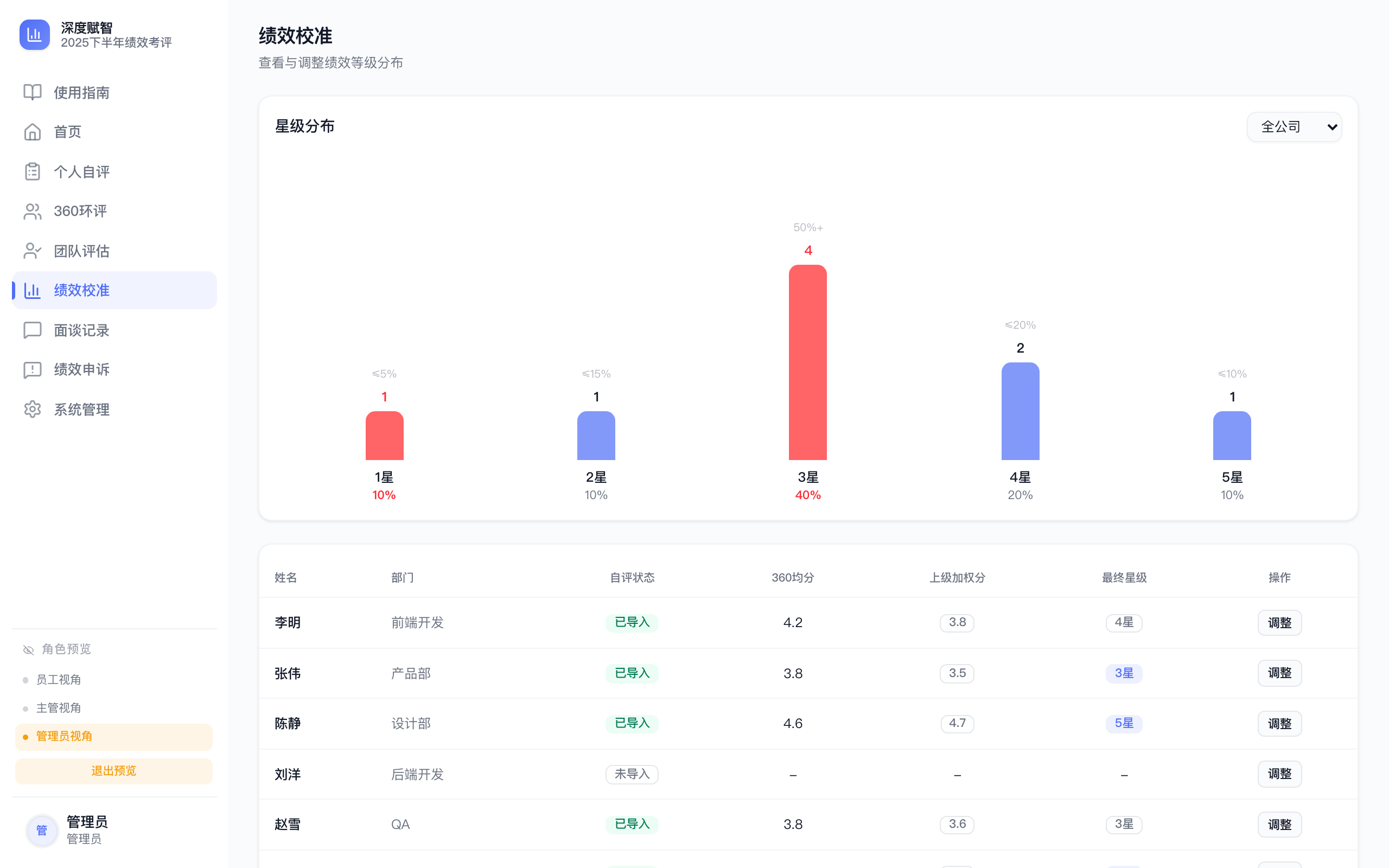The image size is (1389, 868).
Task: Open 360环评 via the people icon
Action: click(31, 210)
